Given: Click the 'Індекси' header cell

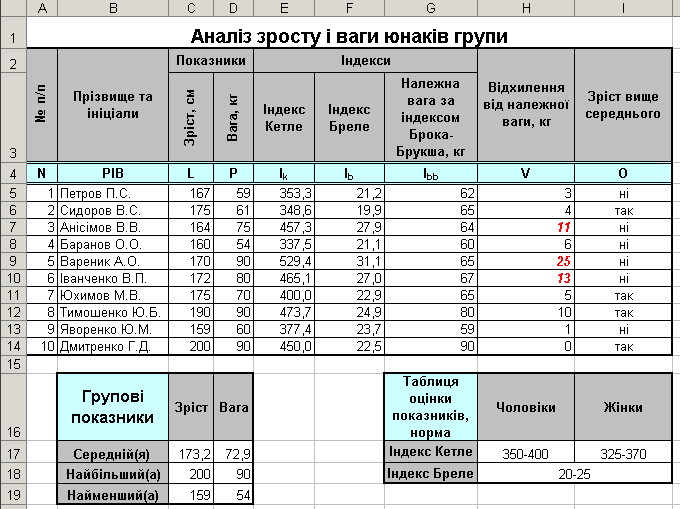Looking at the screenshot, I should (x=366, y=61).
